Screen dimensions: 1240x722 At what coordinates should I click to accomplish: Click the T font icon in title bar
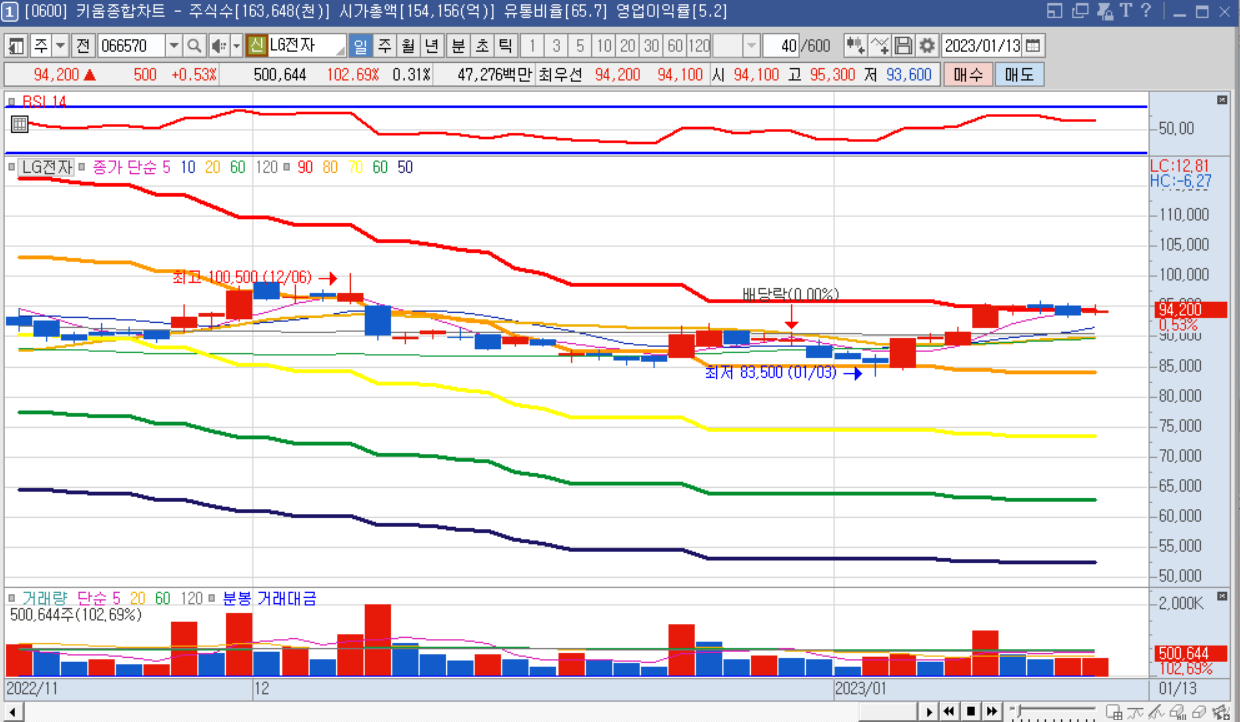1126,11
